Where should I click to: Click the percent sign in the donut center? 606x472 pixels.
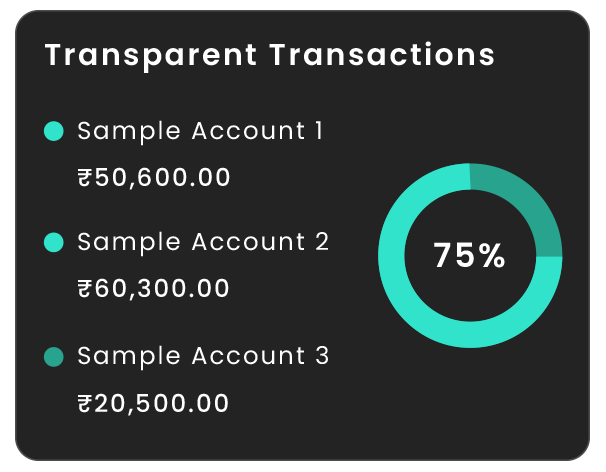click(492, 256)
